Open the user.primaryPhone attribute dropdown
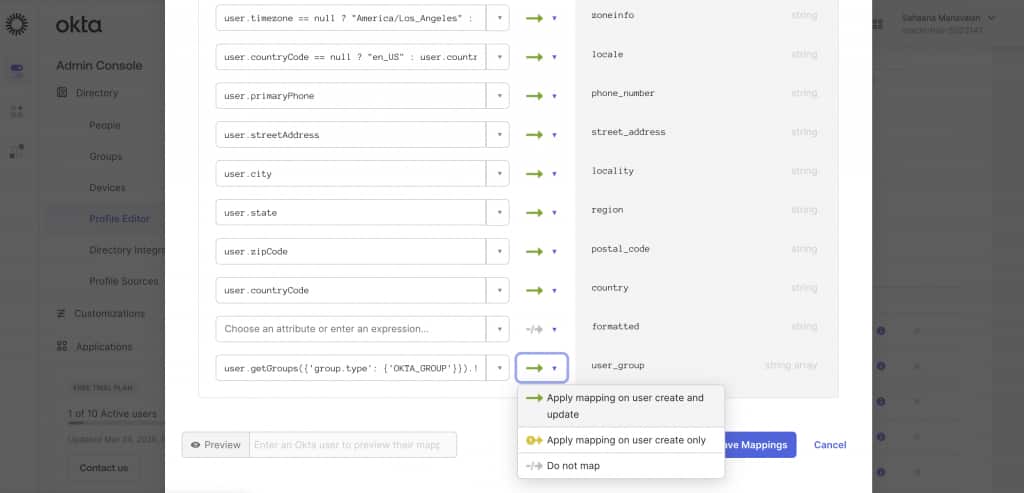 point(497,96)
